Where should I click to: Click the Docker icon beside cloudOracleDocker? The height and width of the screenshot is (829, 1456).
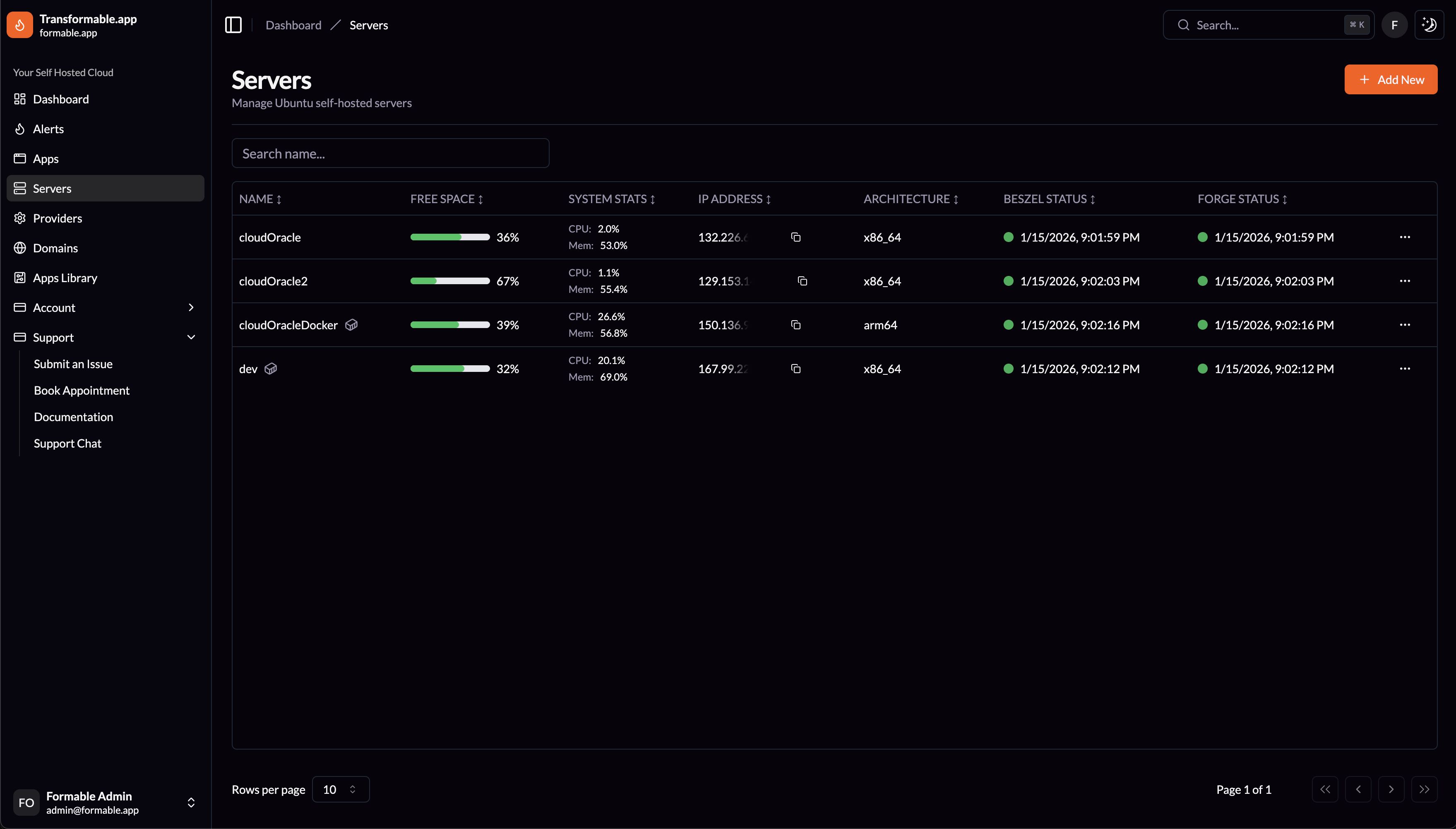point(351,325)
